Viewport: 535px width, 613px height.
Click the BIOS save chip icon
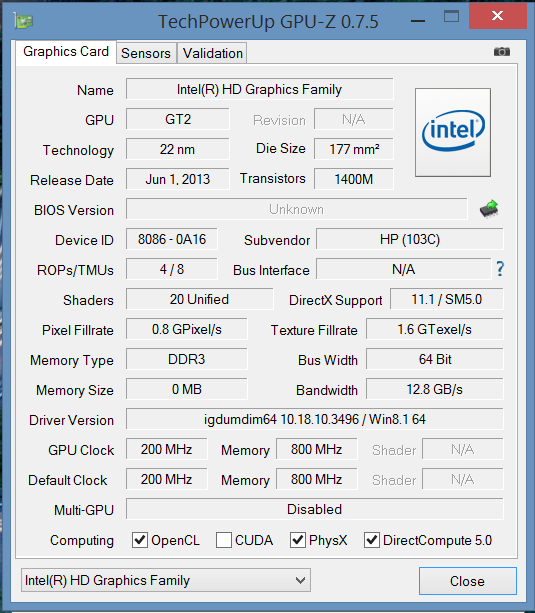(489, 209)
